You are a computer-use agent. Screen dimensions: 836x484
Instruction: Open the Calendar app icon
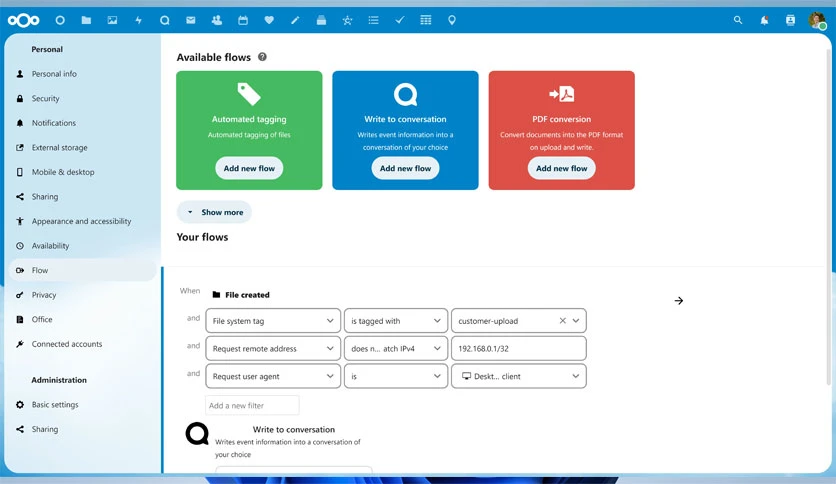pos(243,20)
